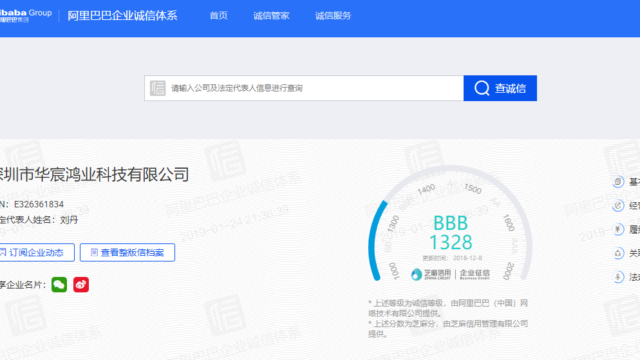Share company card via Weibo icon
The height and width of the screenshot is (360, 640).
[81, 284]
